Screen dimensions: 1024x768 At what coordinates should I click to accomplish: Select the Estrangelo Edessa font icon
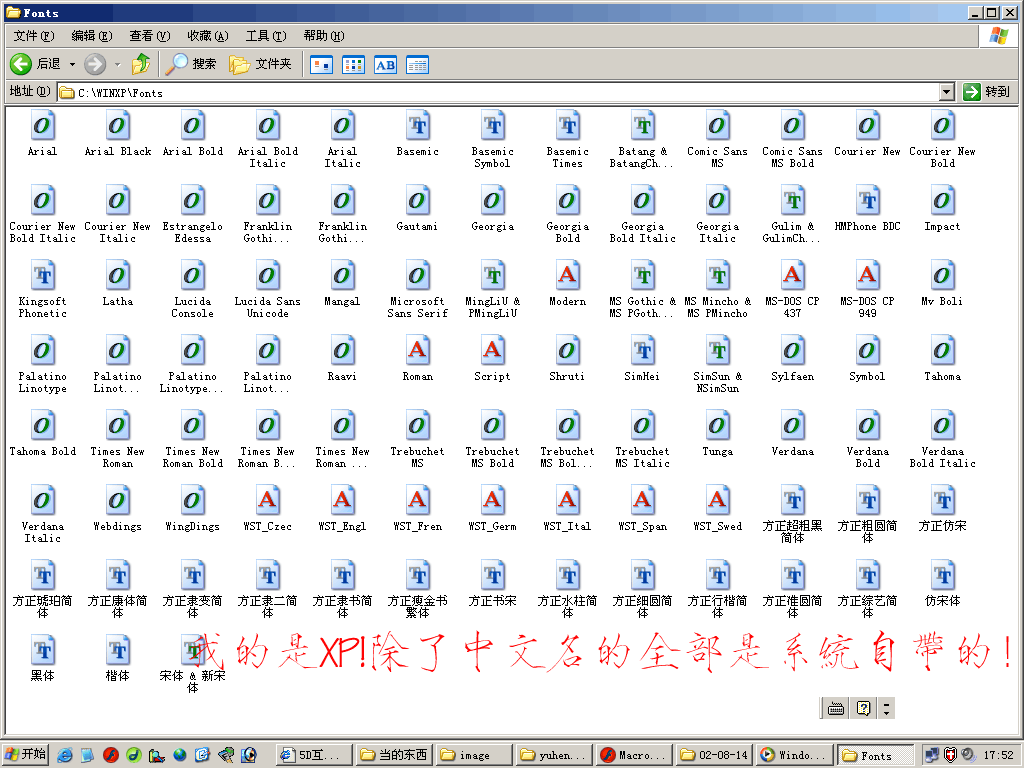coord(192,200)
